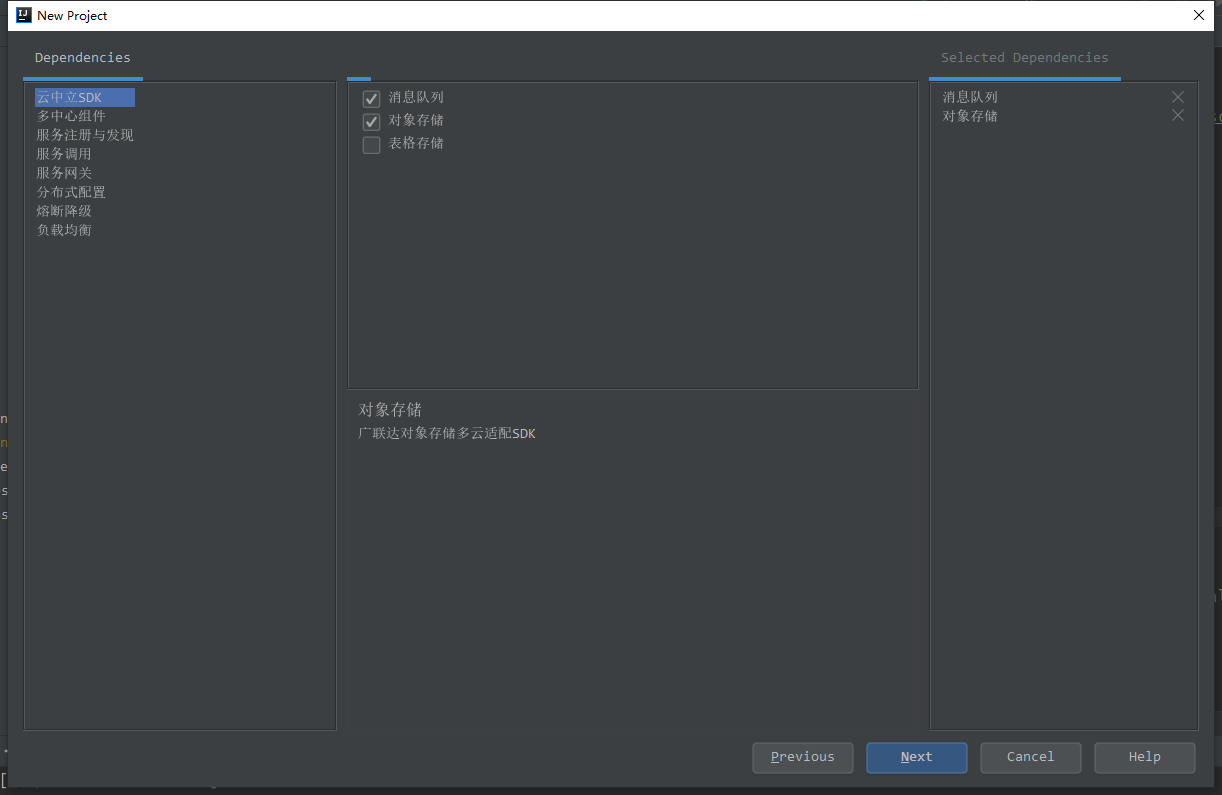Screen dimensions: 1222x795
Task: Select 负载均衡 category
Action: point(64,230)
